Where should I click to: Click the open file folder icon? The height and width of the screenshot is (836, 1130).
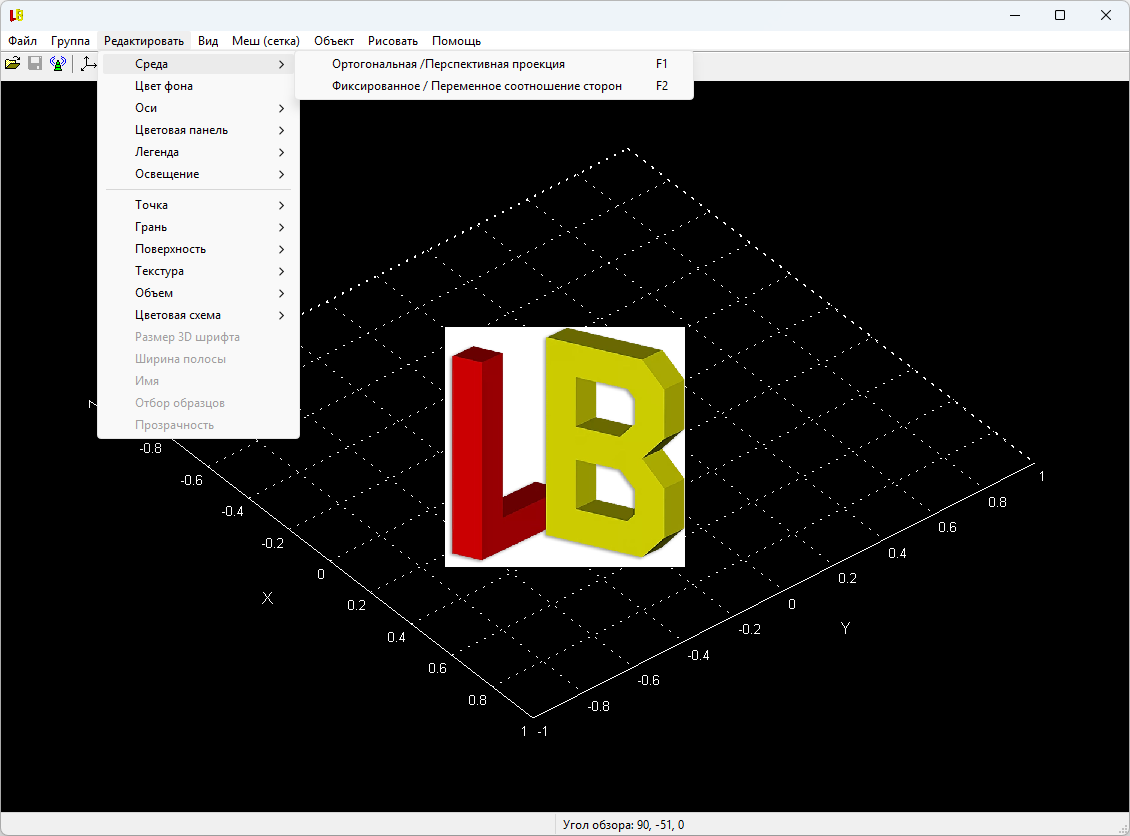pos(13,64)
